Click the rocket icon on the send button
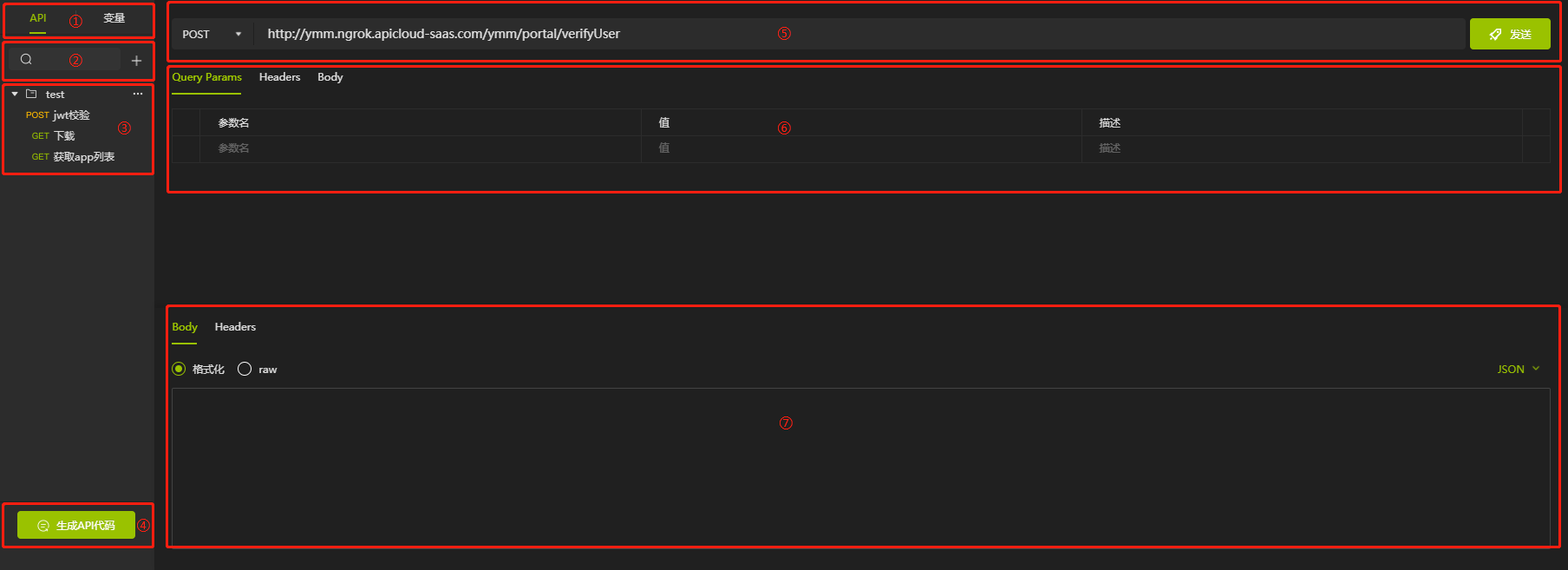 [x=1495, y=35]
